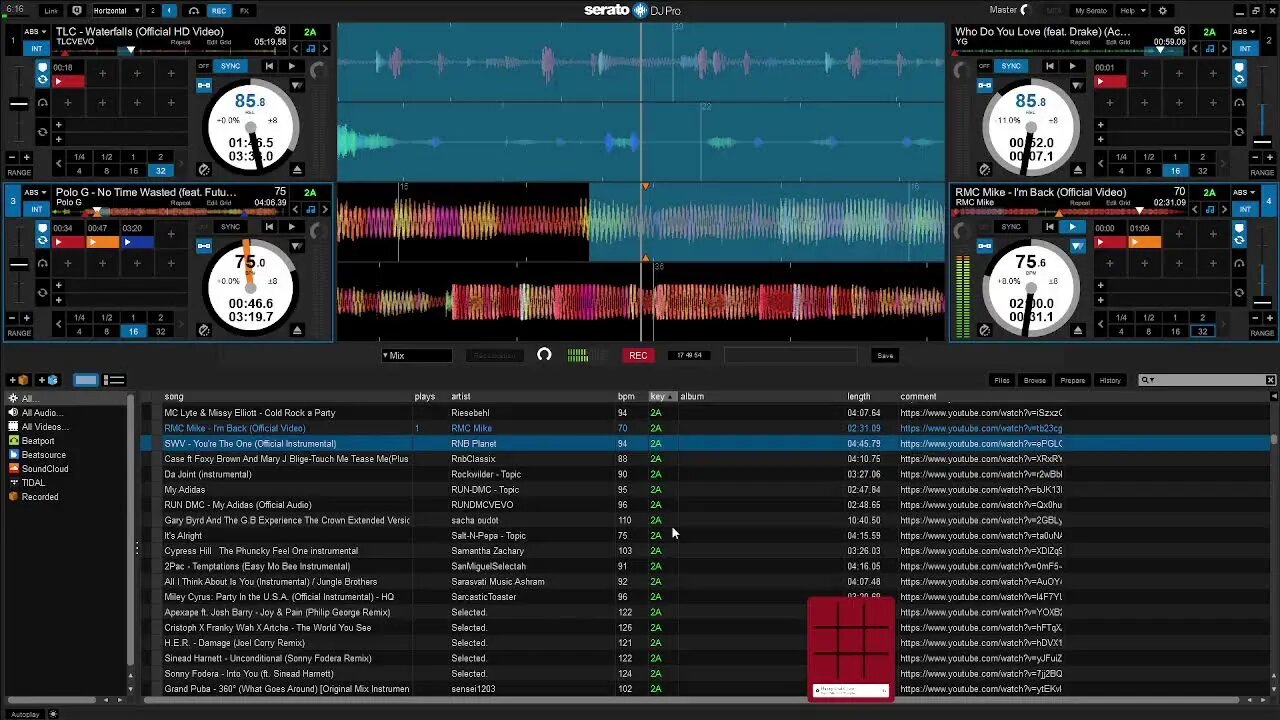
Task: Shift key down on deck 1
Action: tap(297, 48)
